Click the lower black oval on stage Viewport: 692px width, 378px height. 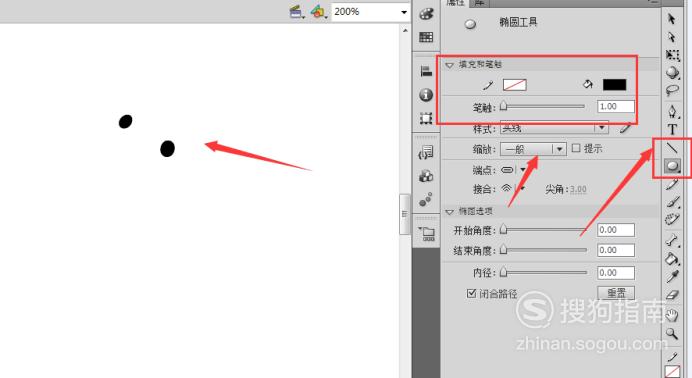pyautogui.click(x=167, y=149)
